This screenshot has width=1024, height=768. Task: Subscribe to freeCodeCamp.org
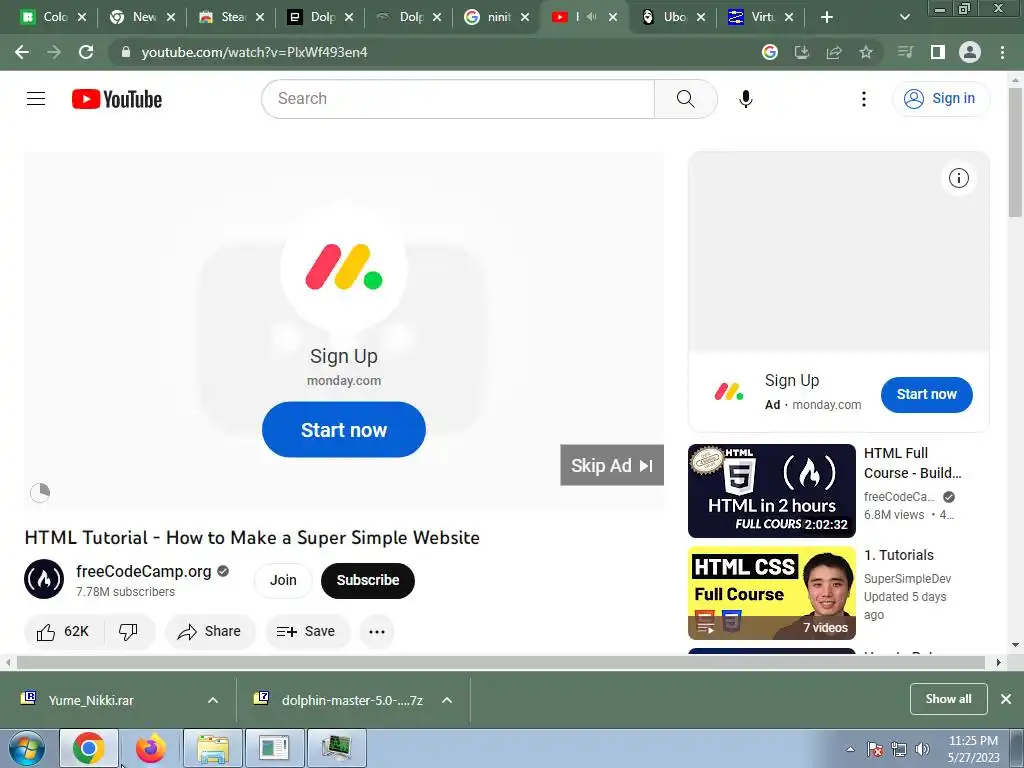[x=368, y=580]
